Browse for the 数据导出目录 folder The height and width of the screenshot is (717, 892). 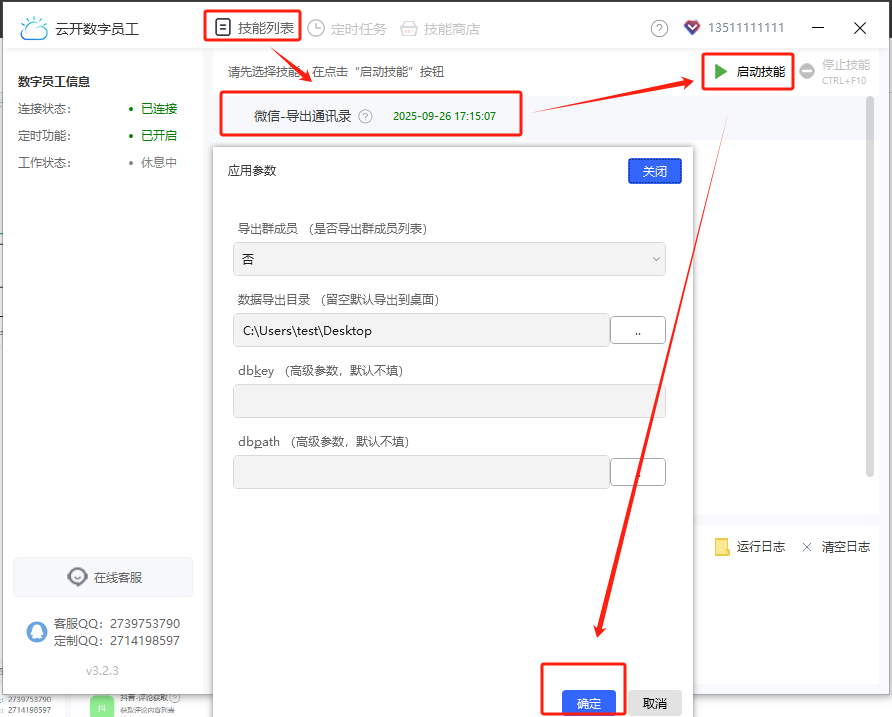[637, 330]
